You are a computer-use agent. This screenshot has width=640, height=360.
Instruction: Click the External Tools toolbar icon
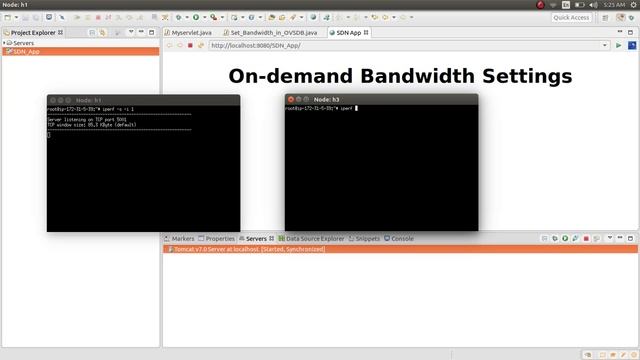213,17
